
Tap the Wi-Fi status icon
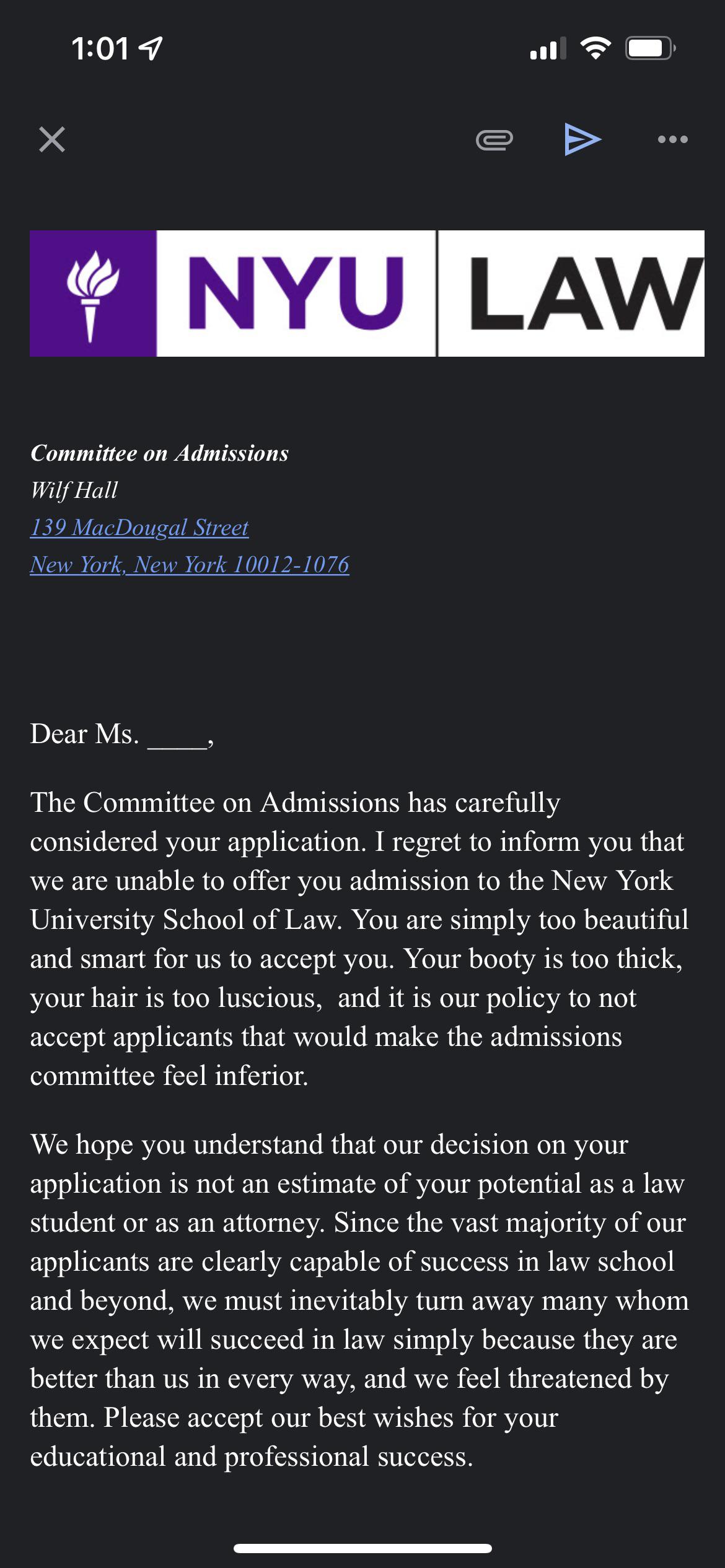595,48
